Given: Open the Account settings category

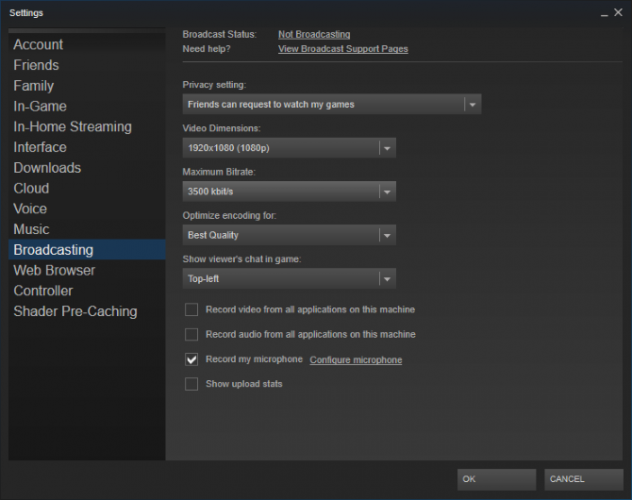Looking at the screenshot, I should click(87, 44).
